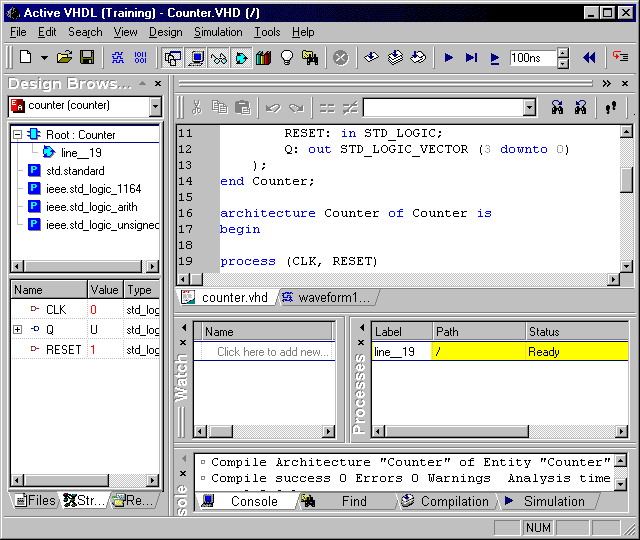Click the Cut scissors icon in the editor toolbar
Viewport: 640px width, 540px height.
pyautogui.click(x=196, y=107)
